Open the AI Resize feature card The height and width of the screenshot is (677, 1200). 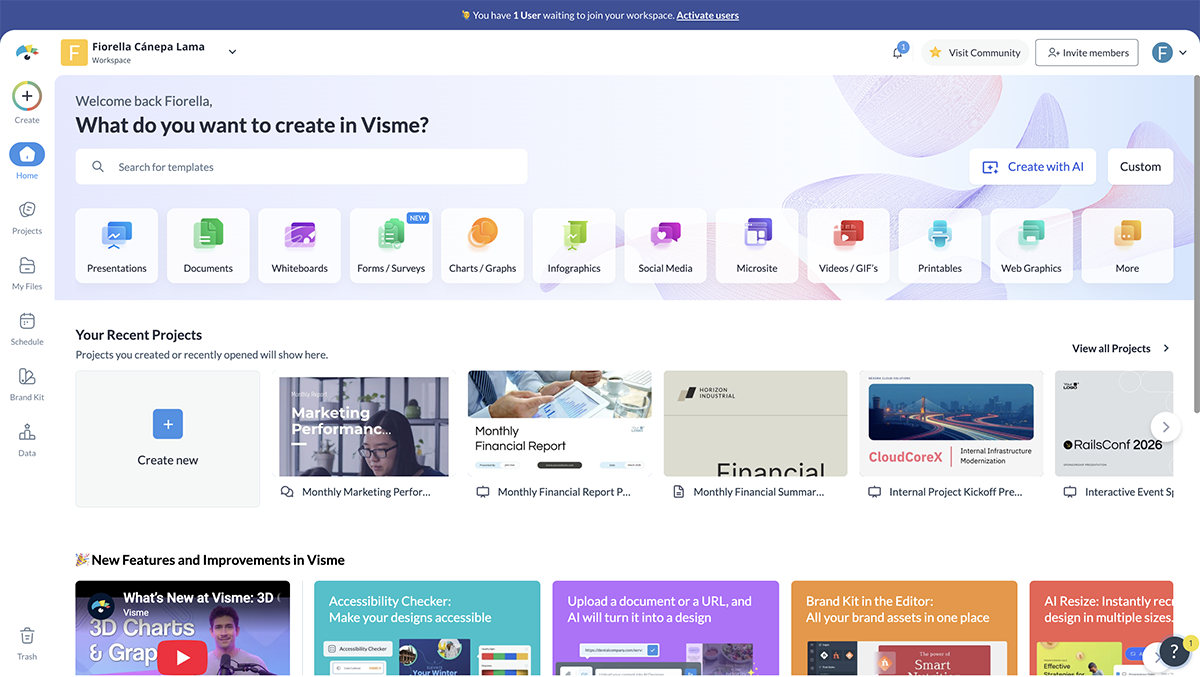click(x=1101, y=628)
